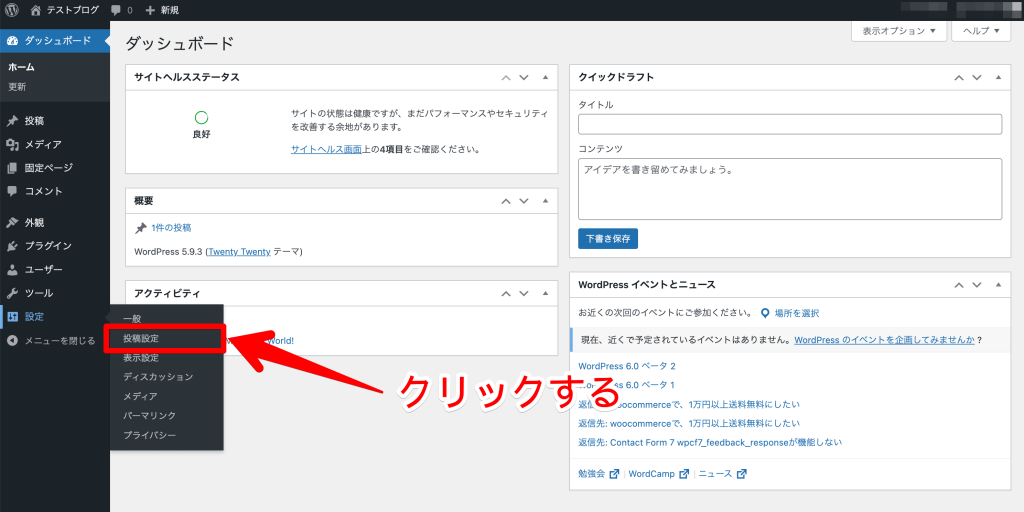The image size is (1024, 512).
Task: Open the 1件の投稿 link
Action: point(171,228)
